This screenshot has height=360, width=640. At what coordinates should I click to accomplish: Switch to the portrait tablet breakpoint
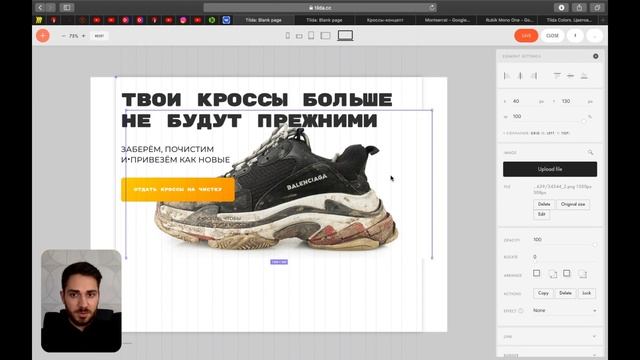[x=311, y=36]
